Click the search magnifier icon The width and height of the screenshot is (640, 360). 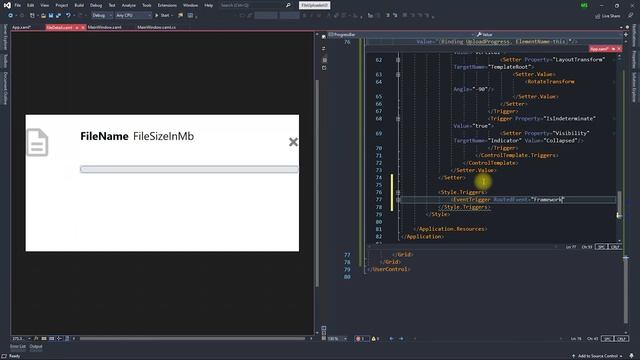pos(288,5)
